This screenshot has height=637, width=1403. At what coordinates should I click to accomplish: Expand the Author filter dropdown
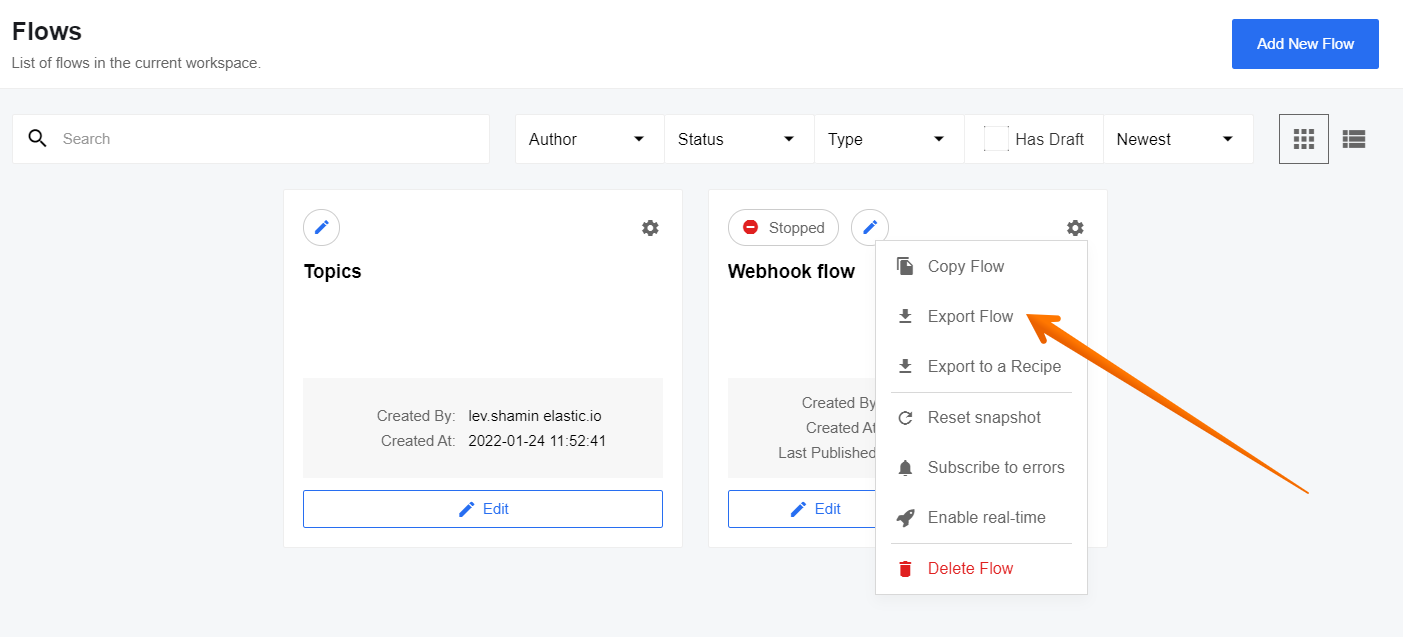(589, 139)
